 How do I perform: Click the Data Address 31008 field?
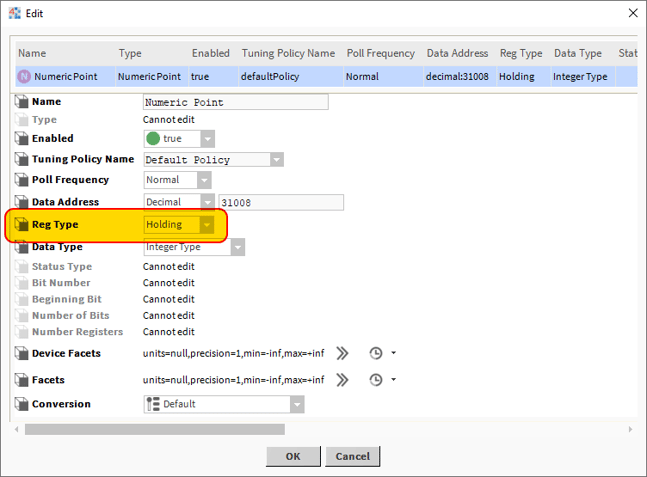point(281,202)
